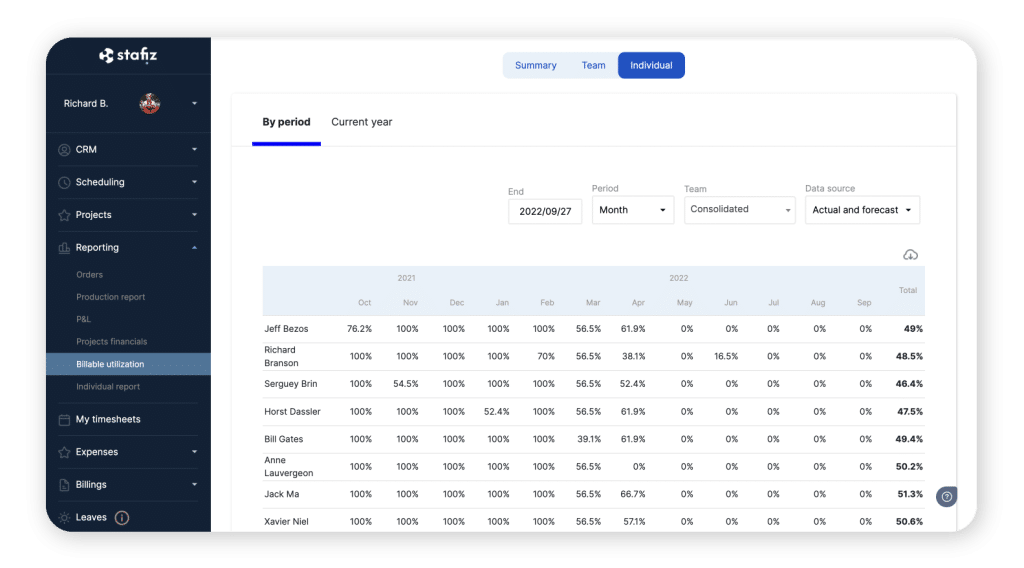This screenshot has height=568, width=1024.
Task: Click the Sep column header
Action: [864, 303]
